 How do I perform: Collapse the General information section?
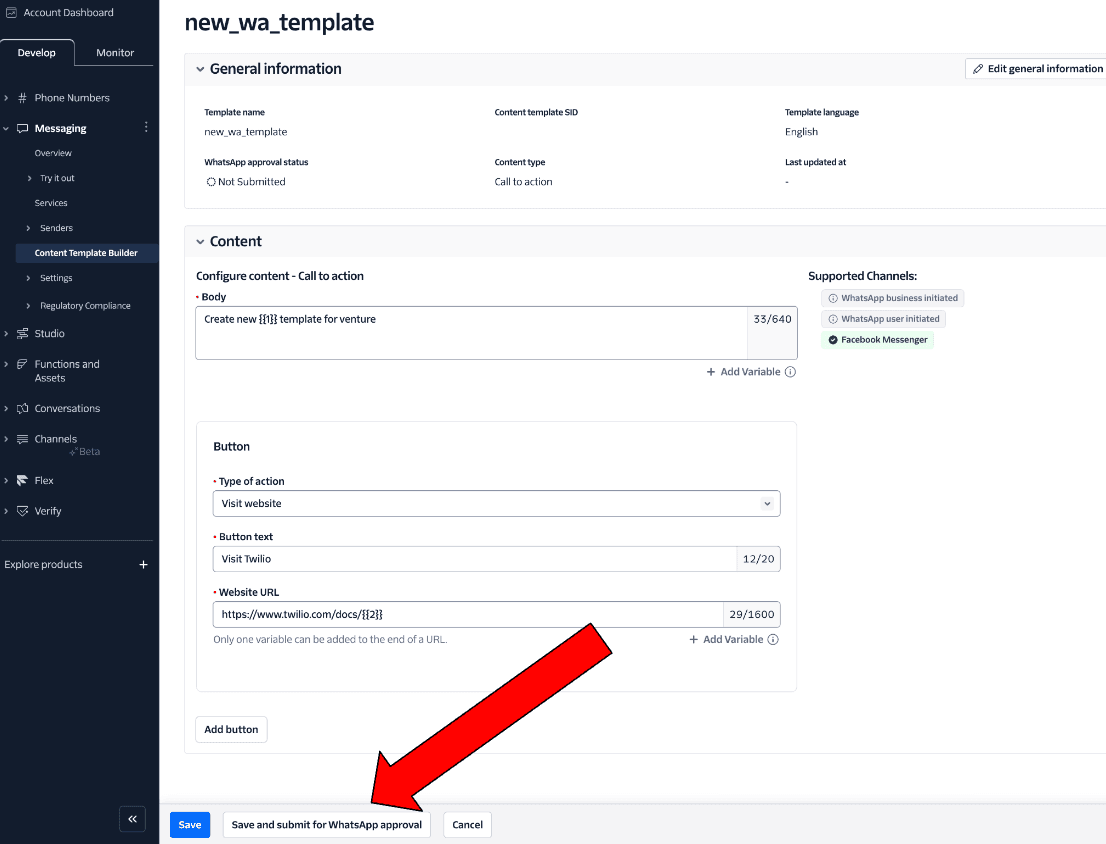[x=200, y=68]
